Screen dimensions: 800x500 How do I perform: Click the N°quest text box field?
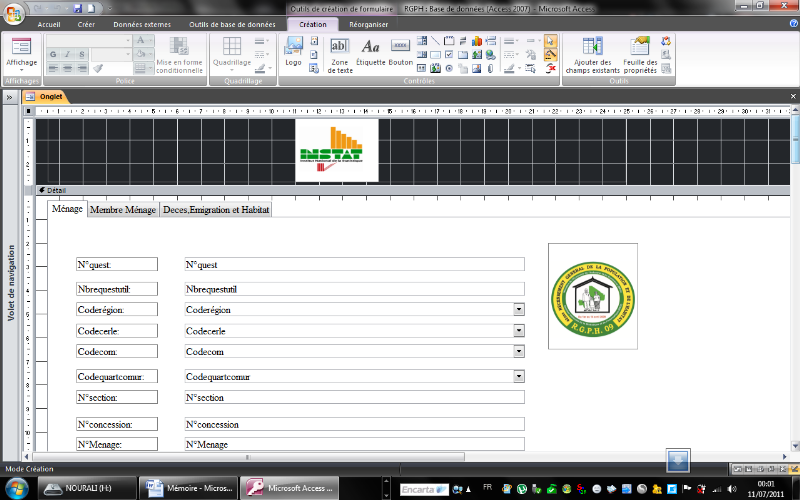[x=355, y=264]
